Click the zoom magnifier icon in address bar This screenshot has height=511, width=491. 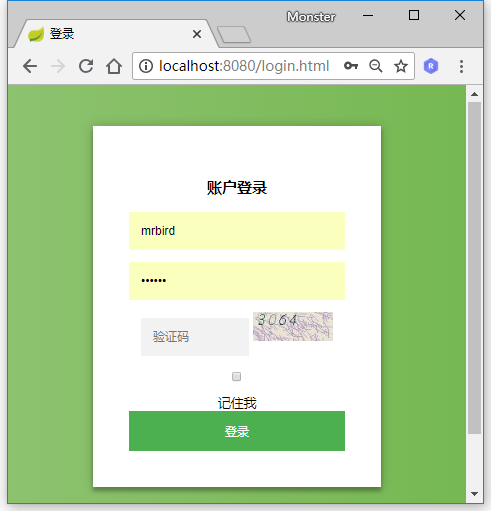tap(376, 66)
